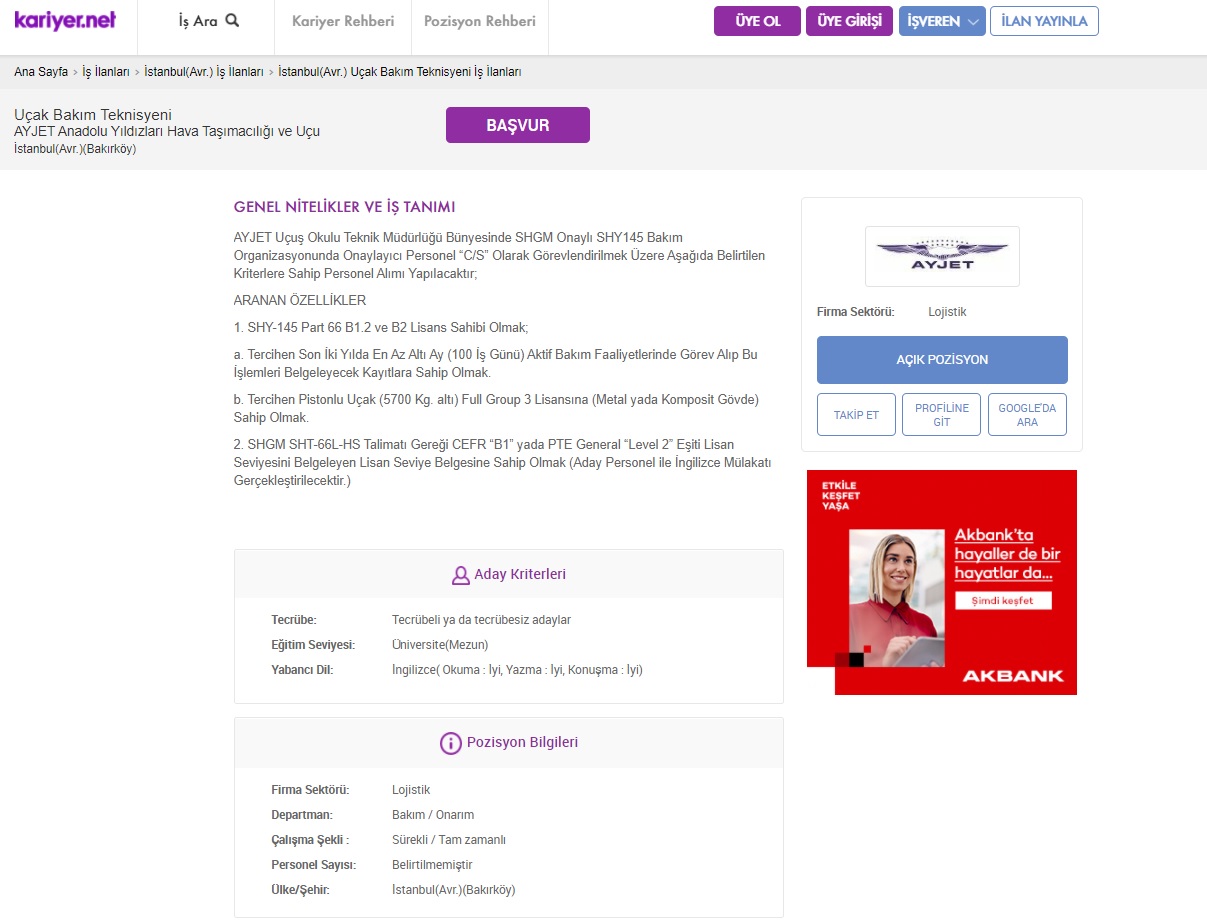The height and width of the screenshot is (923, 1207).
Task: Open the Pozisyon Rehberi menu
Action: tap(480, 21)
